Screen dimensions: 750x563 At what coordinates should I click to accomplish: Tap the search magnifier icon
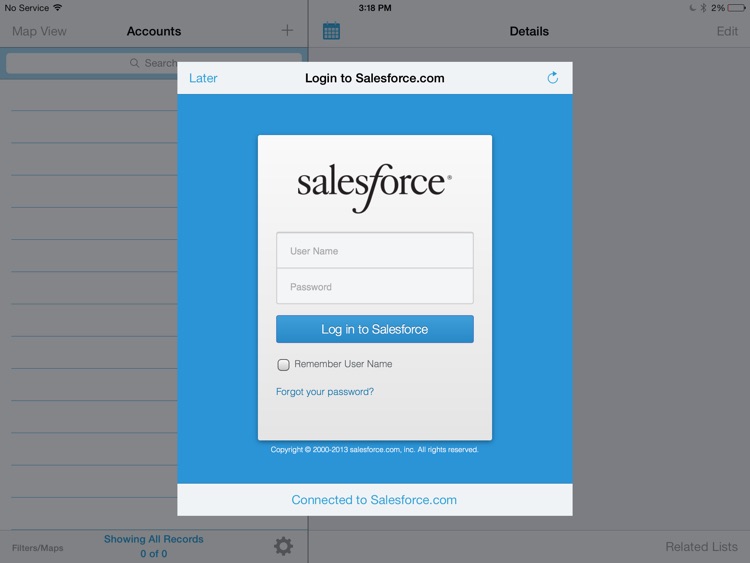pyautogui.click(x=134, y=63)
